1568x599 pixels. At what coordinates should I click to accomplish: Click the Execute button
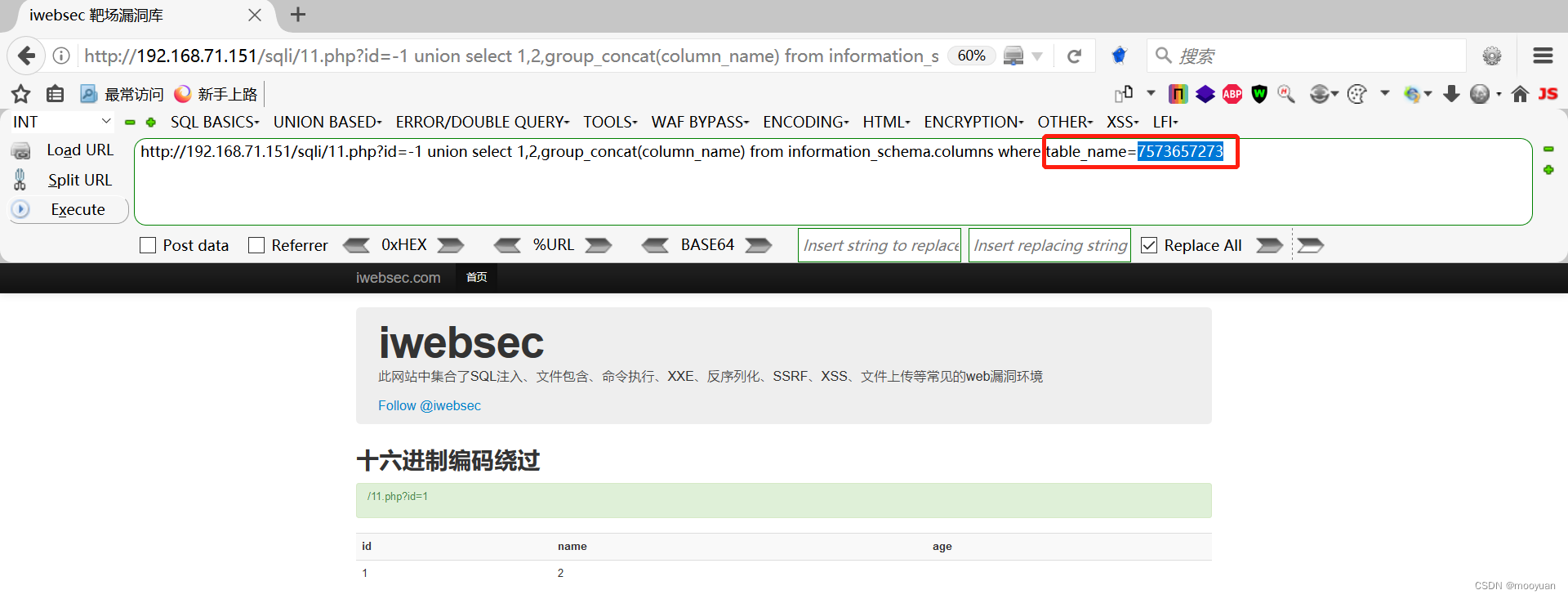[69, 209]
